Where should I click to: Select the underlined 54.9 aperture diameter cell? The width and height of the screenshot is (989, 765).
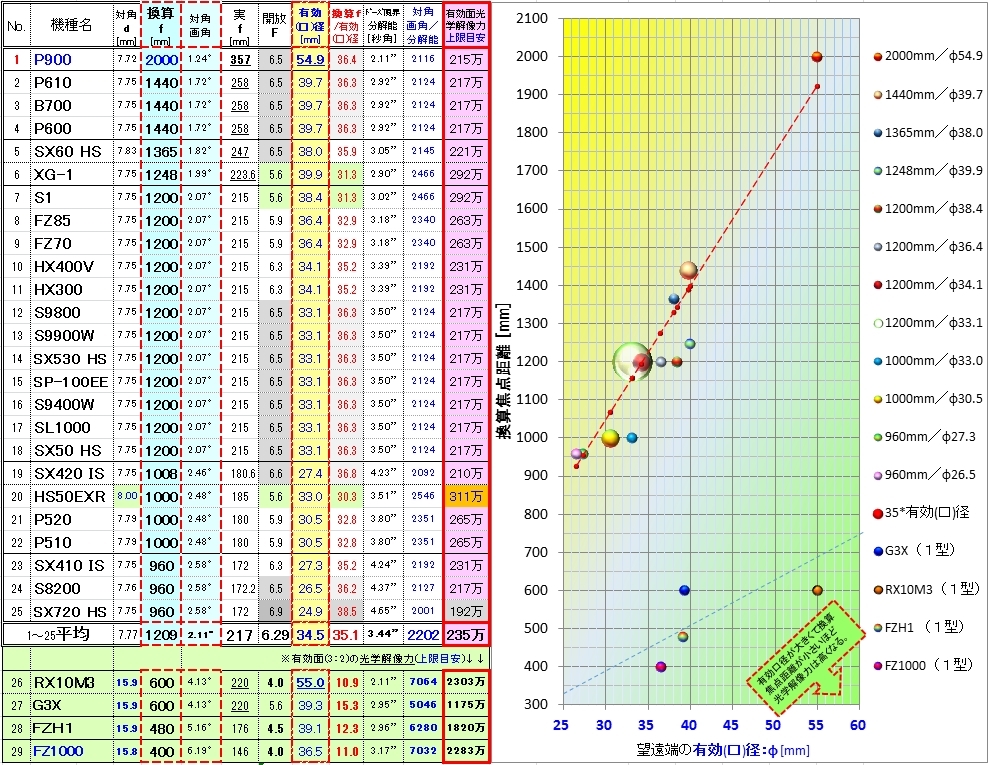tap(310, 60)
